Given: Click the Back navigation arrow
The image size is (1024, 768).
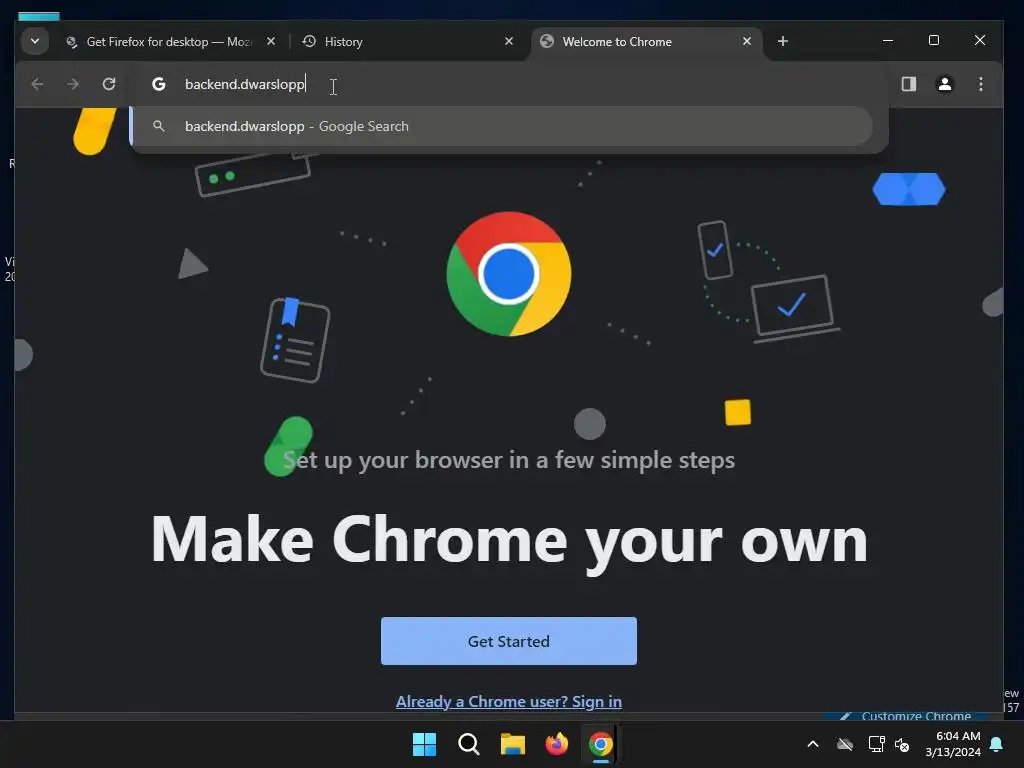Looking at the screenshot, I should pos(37,84).
